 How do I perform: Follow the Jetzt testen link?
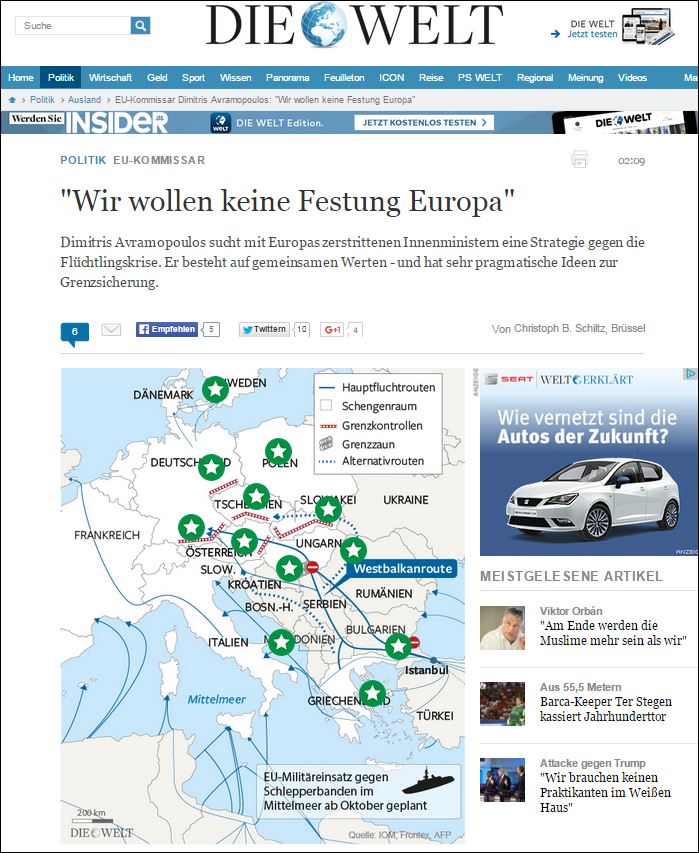[x=592, y=34]
